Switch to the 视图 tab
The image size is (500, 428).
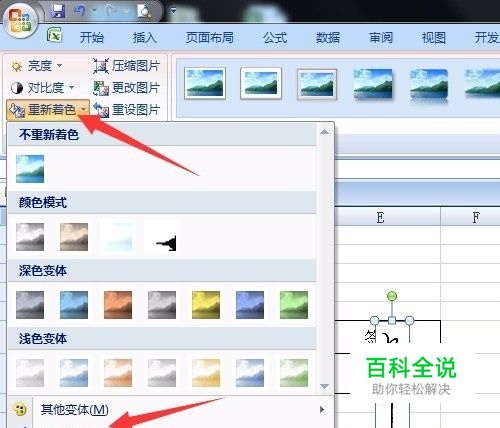pos(434,38)
